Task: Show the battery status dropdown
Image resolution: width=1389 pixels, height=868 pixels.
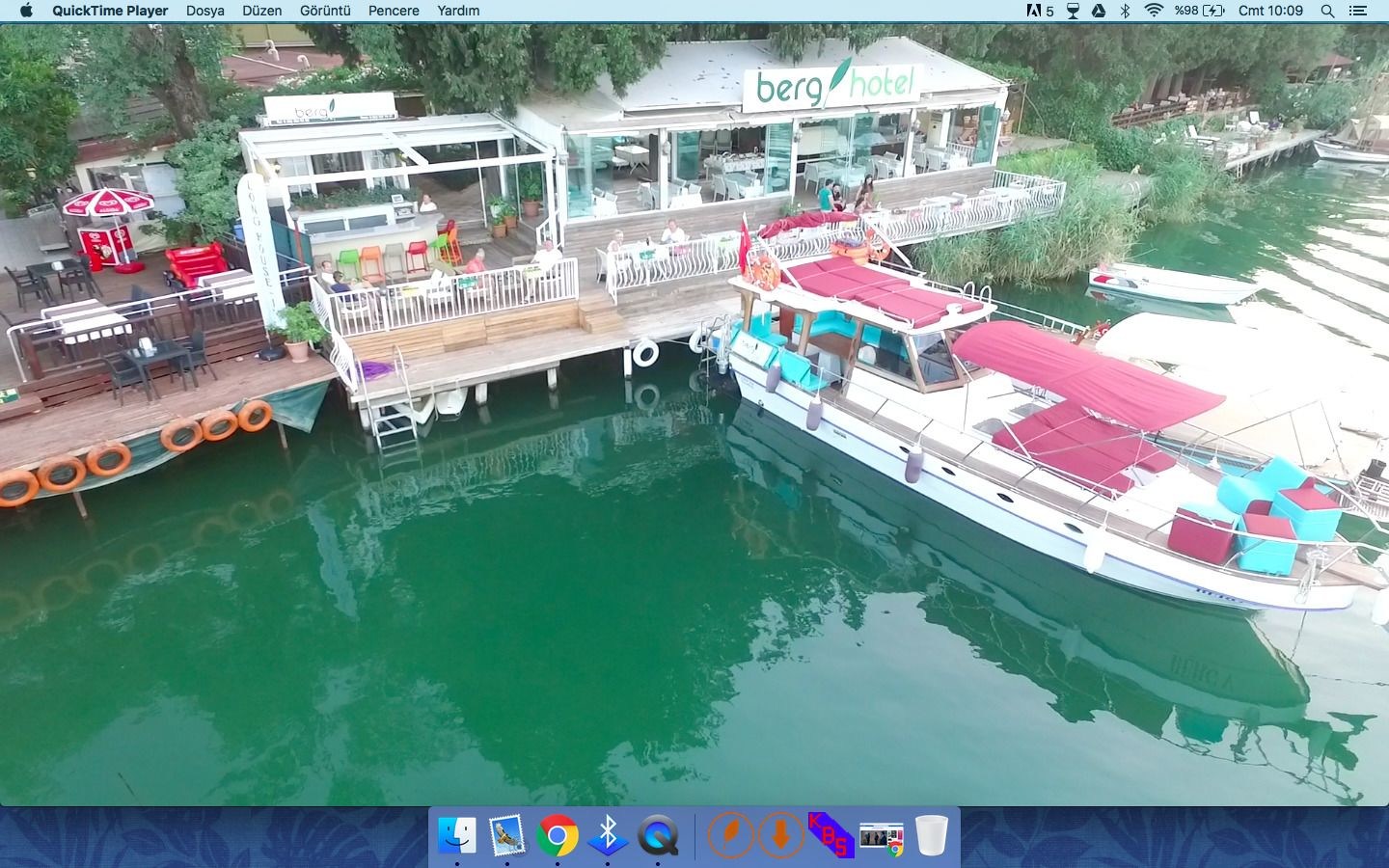Action: pos(1200,11)
